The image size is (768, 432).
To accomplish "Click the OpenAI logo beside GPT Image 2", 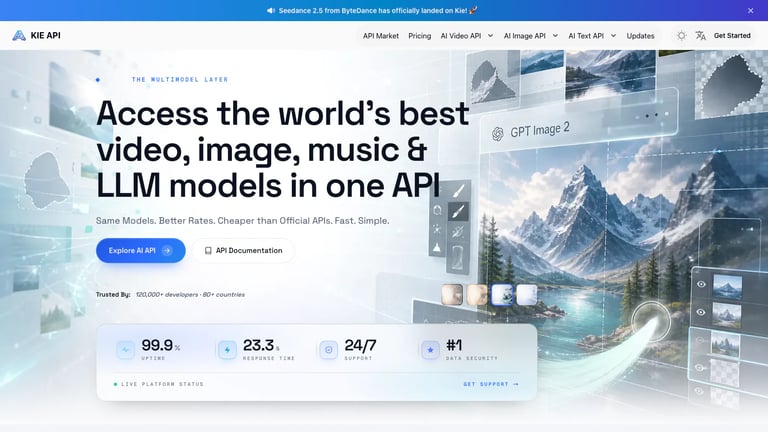I will pyautogui.click(x=498, y=134).
